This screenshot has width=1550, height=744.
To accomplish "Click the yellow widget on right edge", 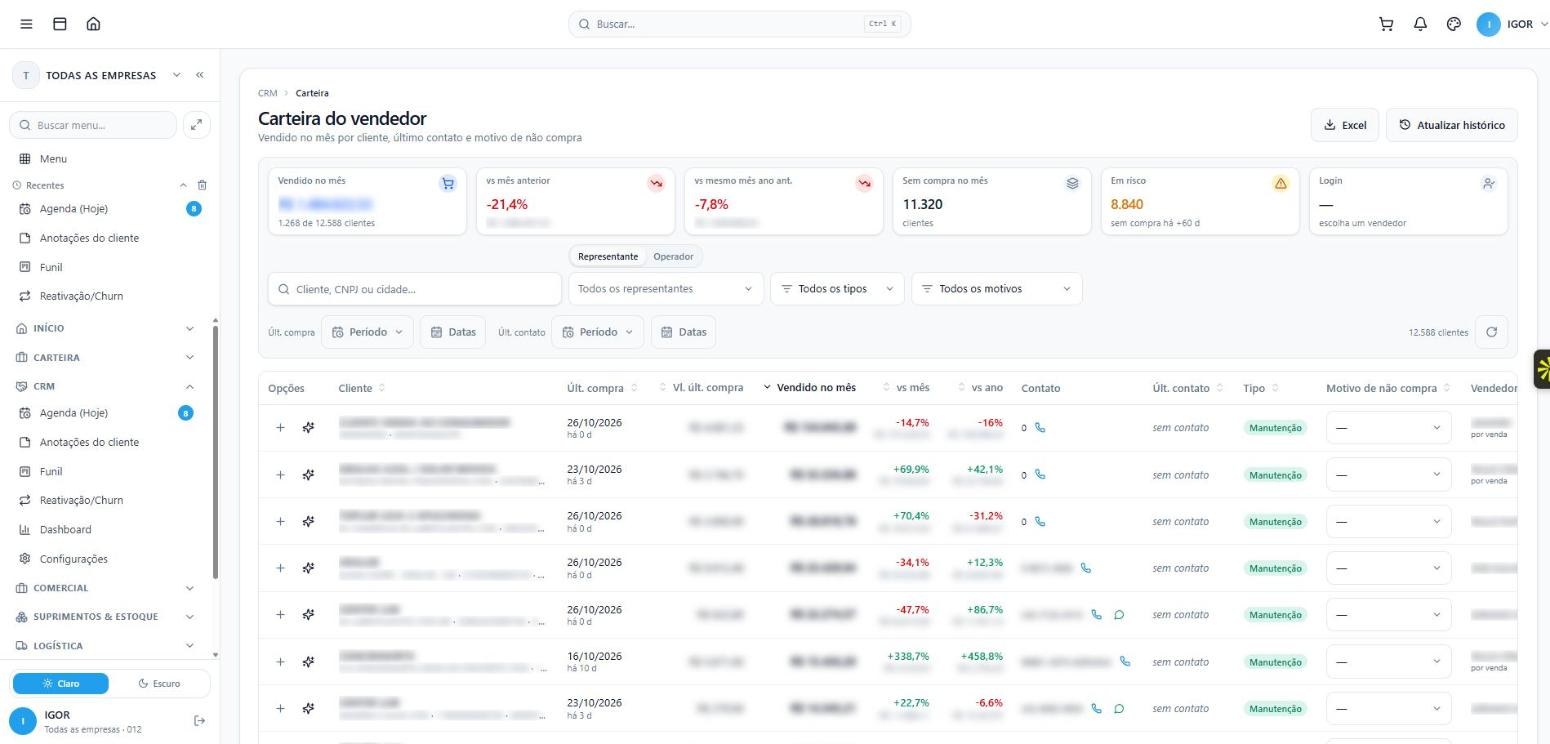I will [1542, 368].
